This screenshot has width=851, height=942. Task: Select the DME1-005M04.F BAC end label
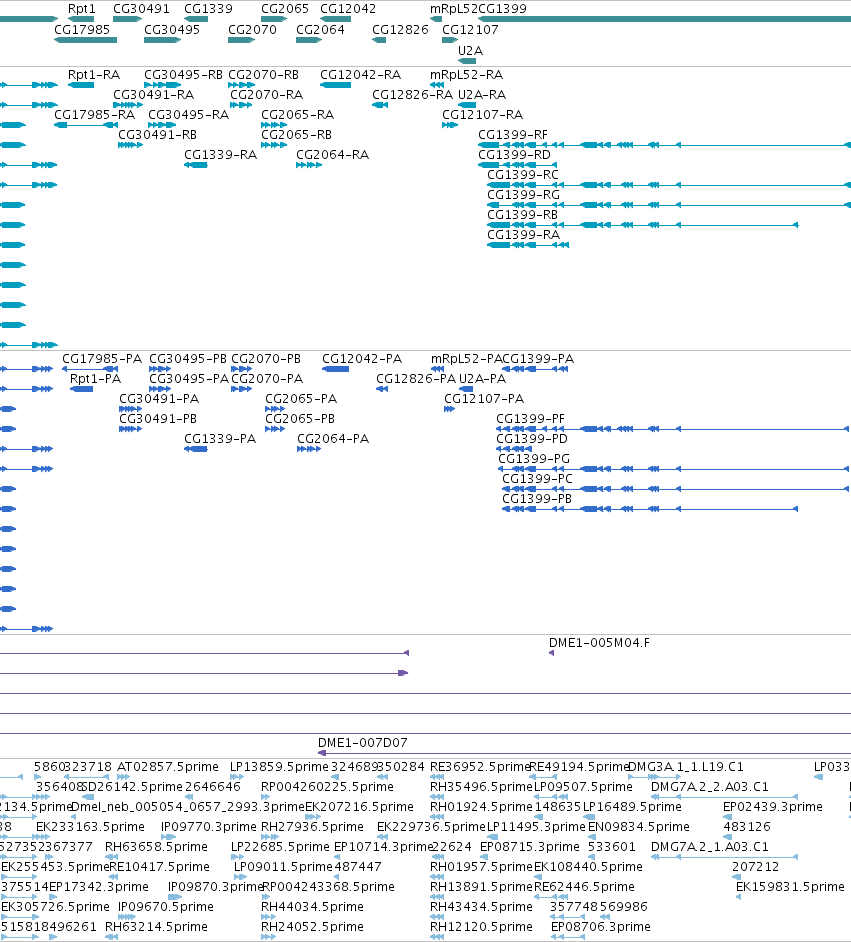click(599, 643)
